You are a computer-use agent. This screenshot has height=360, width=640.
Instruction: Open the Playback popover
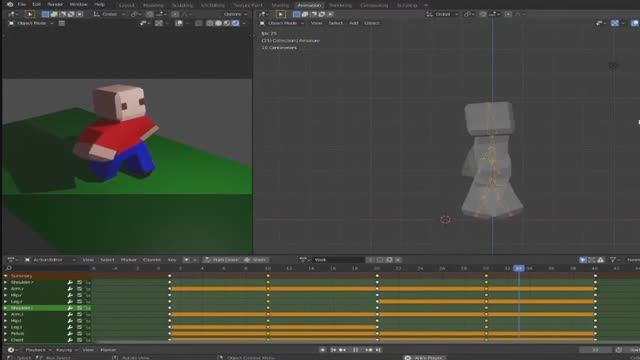[38, 350]
